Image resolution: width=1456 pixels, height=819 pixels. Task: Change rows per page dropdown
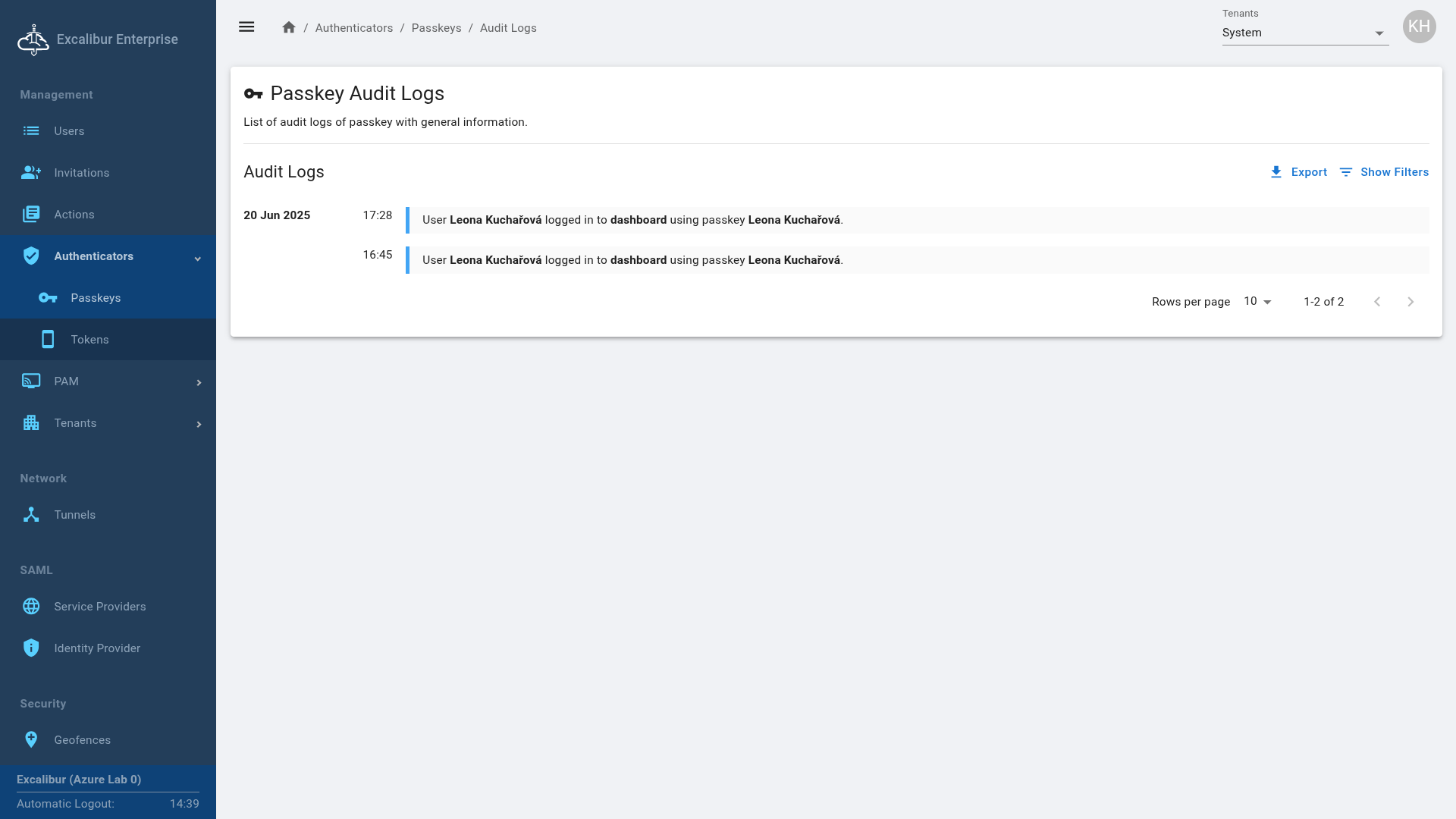click(1257, 302)
